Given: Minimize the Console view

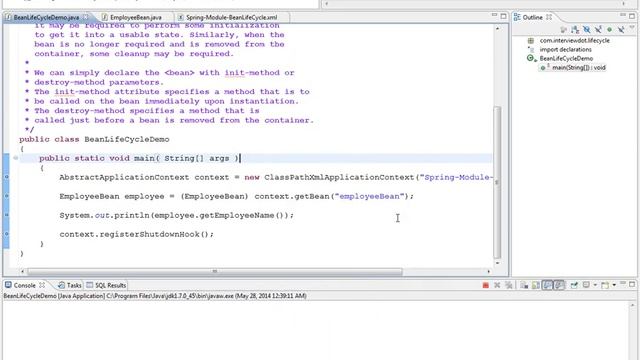Looking at the screenshot, I should (623, 283).
